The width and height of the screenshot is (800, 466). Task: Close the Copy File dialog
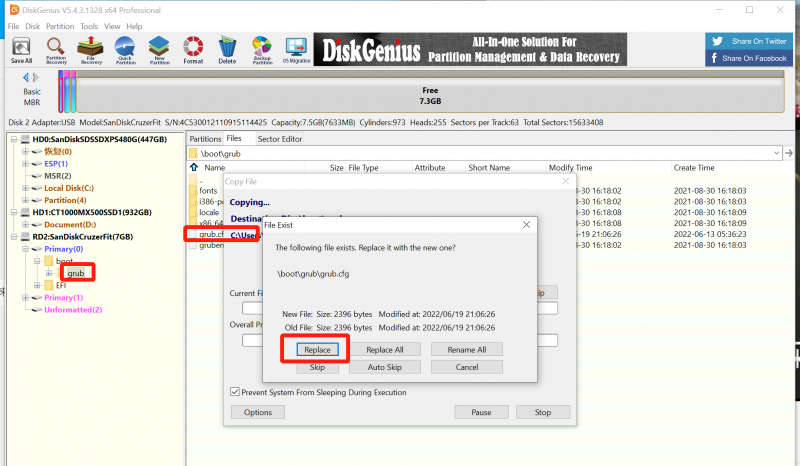pyautogui.click(x=565, y=181)
